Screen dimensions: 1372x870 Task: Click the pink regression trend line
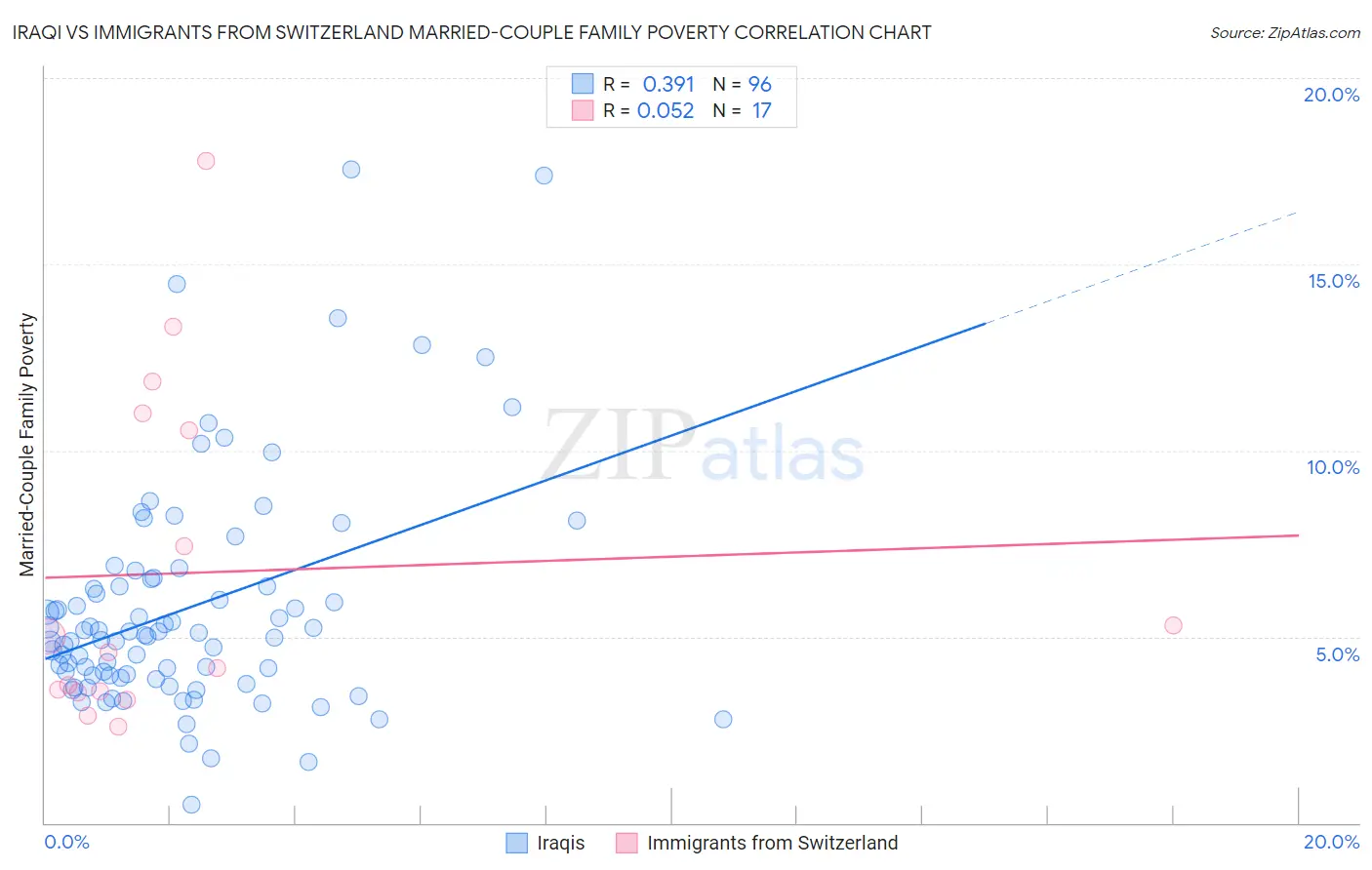671,556
